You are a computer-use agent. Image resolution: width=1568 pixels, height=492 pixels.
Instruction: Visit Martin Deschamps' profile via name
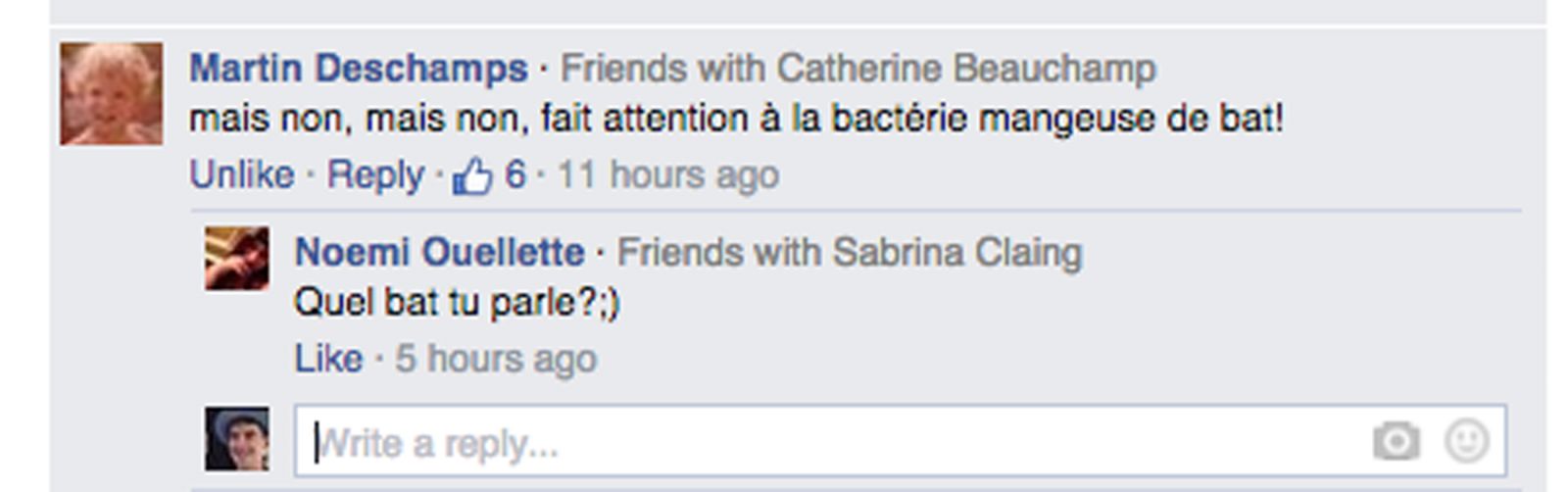(358, 69)
